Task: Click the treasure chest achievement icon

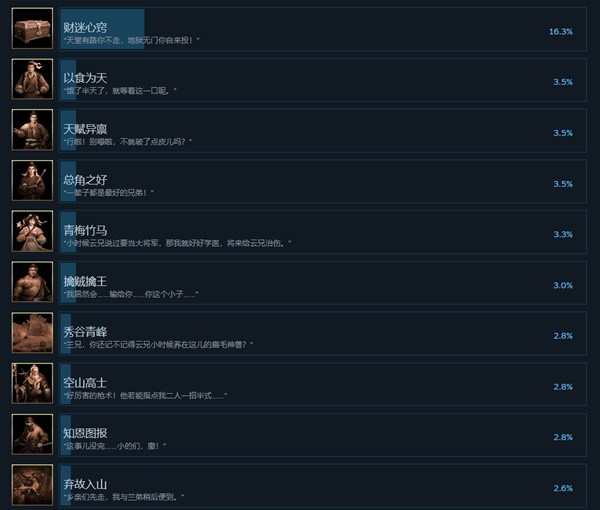Action: 32,28
